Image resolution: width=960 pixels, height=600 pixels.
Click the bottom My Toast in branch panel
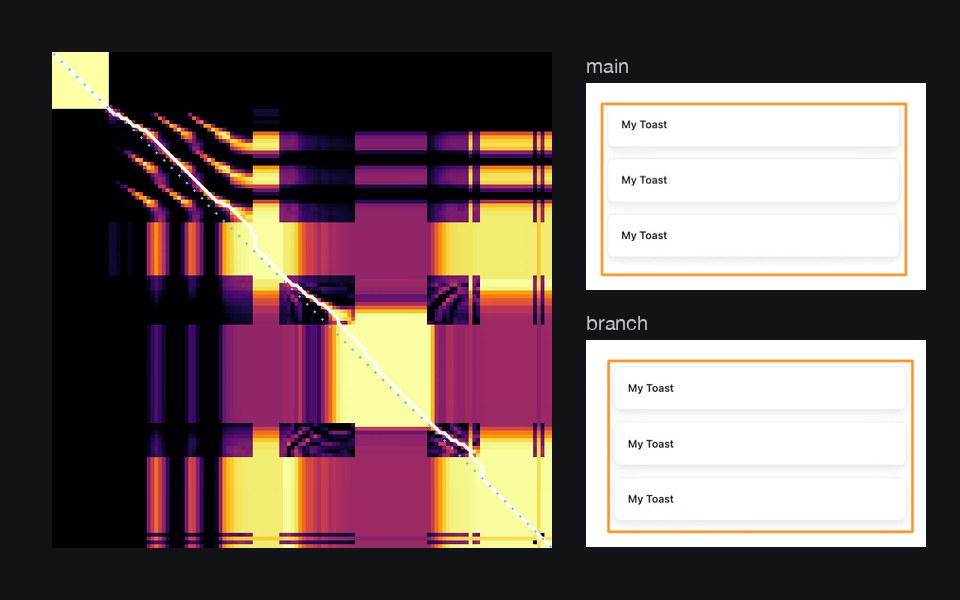coord(760,499)
